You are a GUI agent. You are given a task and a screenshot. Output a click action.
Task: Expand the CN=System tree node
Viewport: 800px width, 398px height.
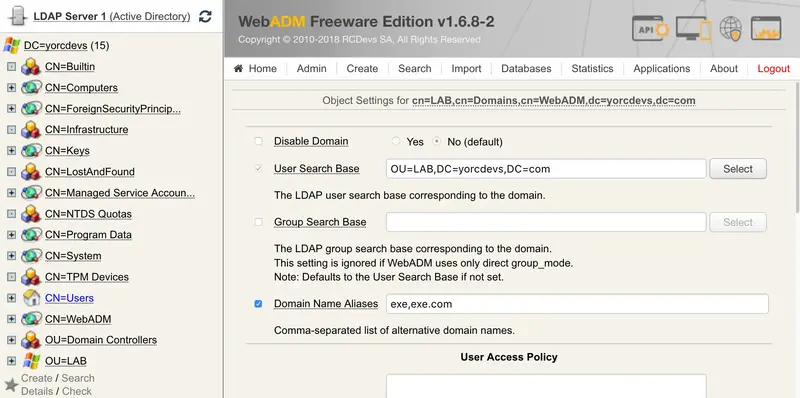click(x=11, y=256)
